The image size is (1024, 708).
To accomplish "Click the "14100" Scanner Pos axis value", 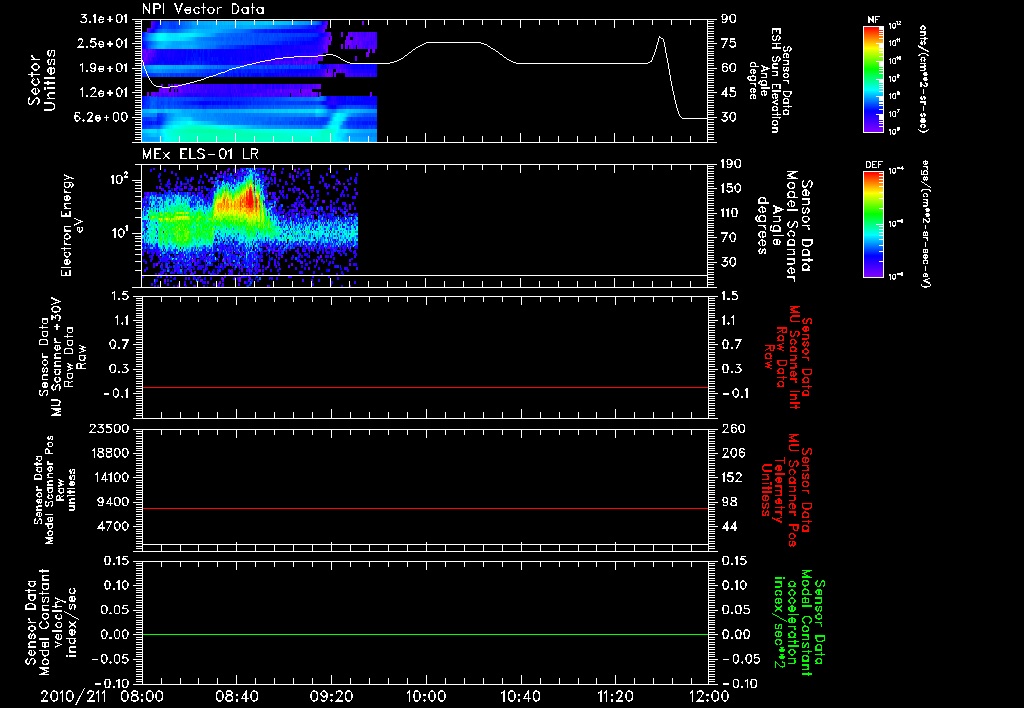I will click(110, 477).
